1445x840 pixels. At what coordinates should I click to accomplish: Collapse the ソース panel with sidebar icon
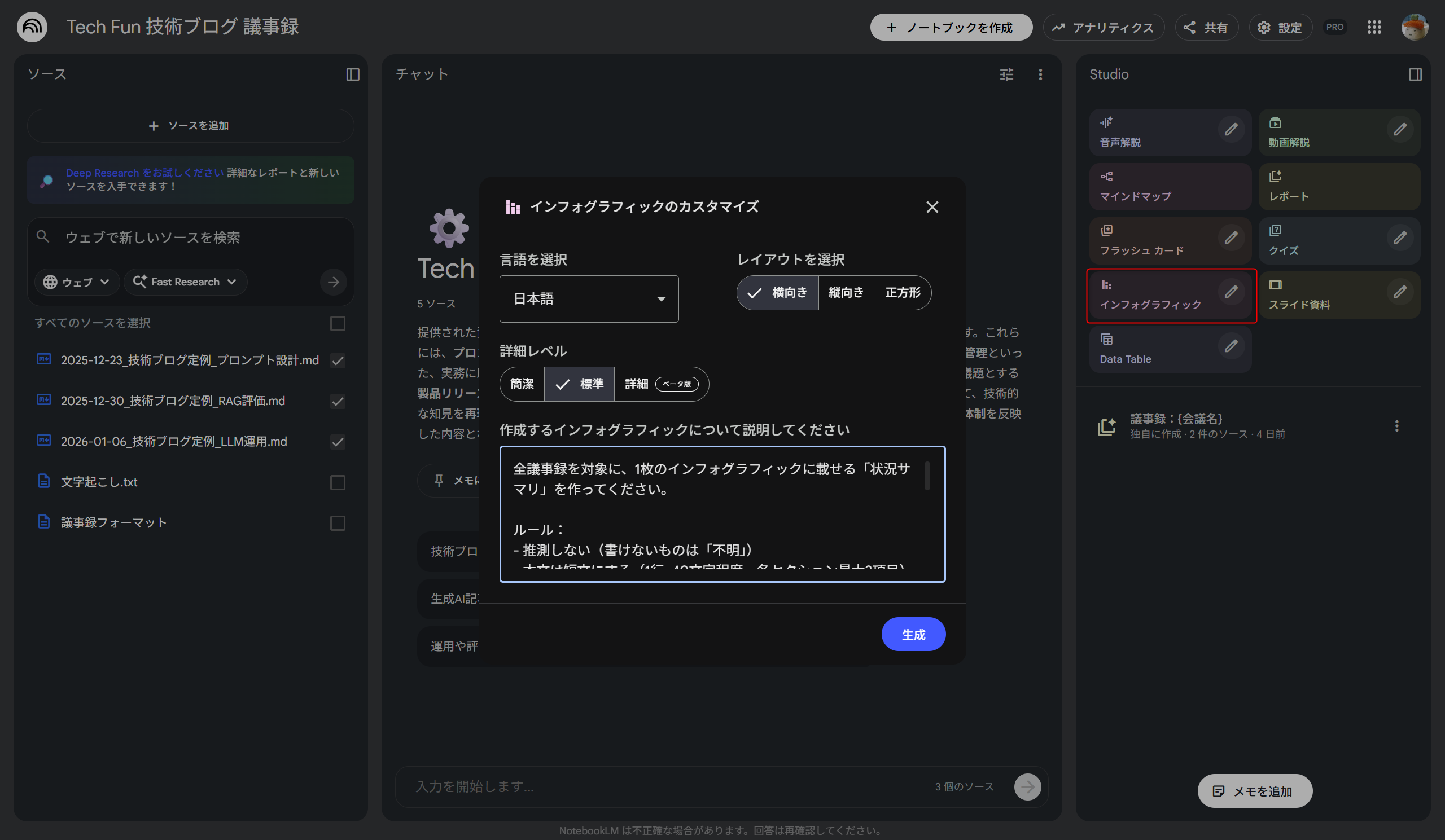click(353, 74)
